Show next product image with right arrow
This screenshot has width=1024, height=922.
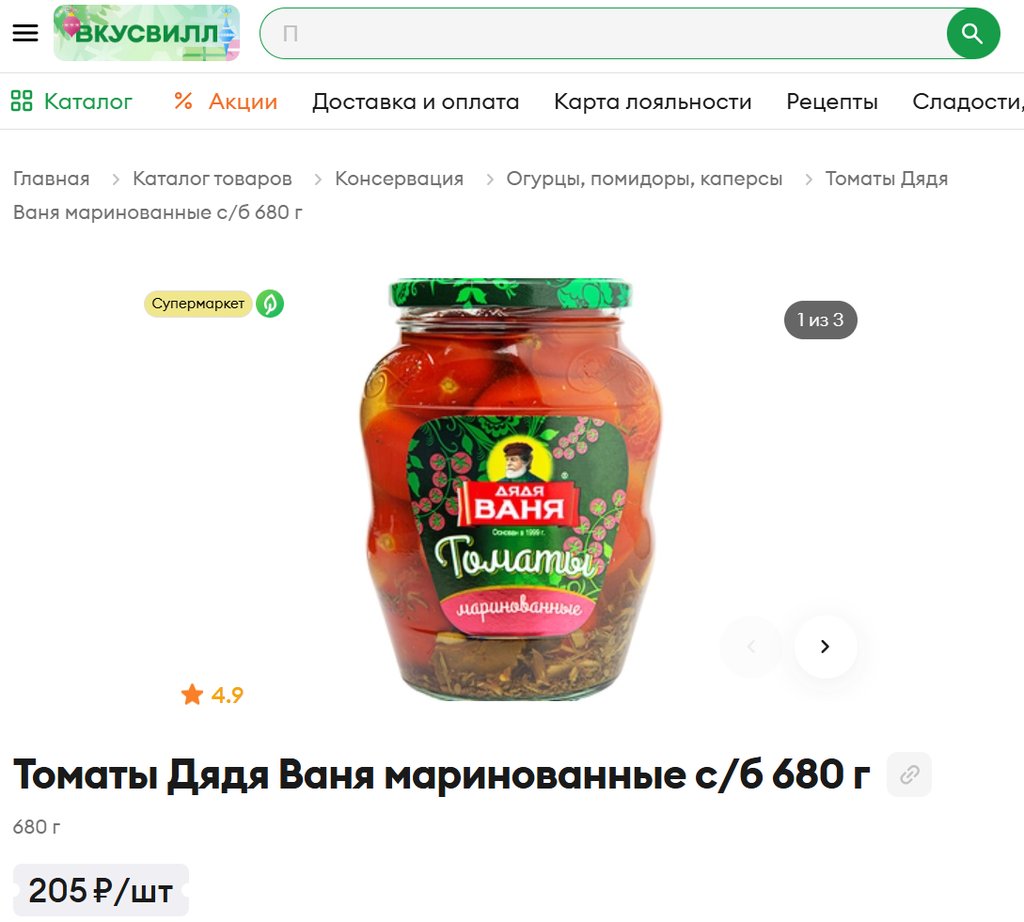coord(825,646)
